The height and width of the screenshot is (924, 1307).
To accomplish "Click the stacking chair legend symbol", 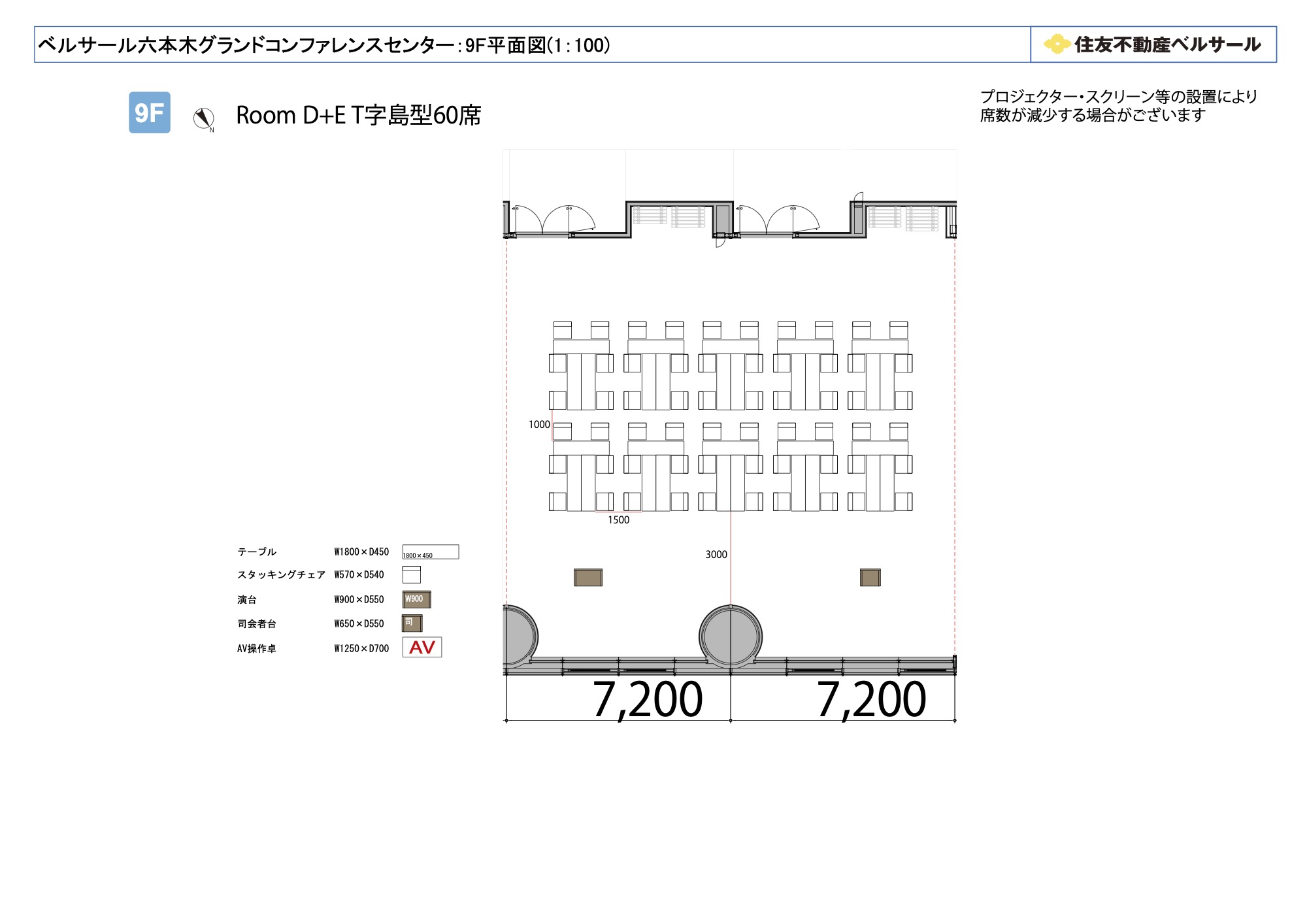I will 411,574.
